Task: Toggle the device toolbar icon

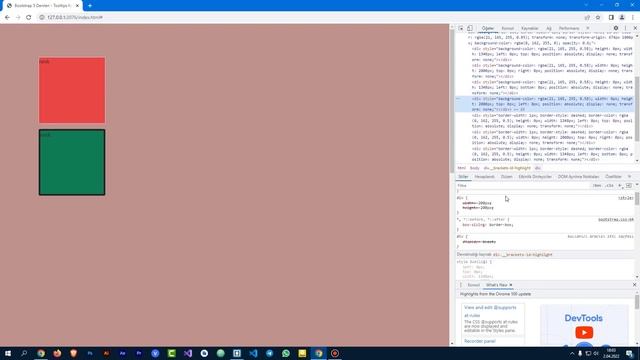Action: [470, 28]
